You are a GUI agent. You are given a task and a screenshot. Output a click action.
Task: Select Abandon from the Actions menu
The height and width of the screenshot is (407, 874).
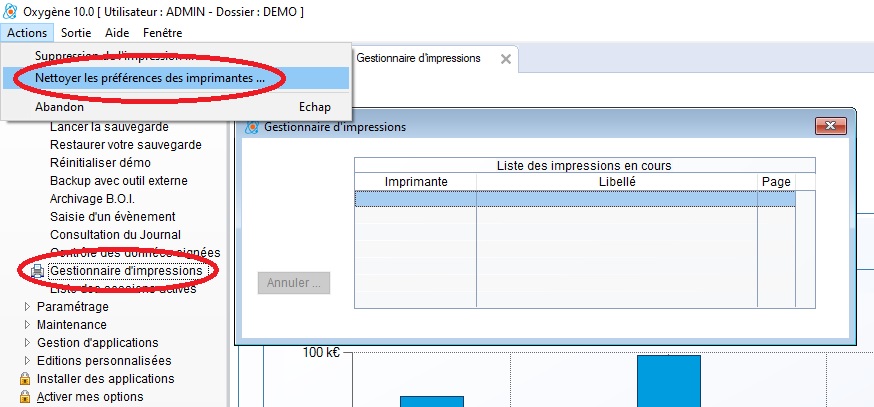(59, 106)
